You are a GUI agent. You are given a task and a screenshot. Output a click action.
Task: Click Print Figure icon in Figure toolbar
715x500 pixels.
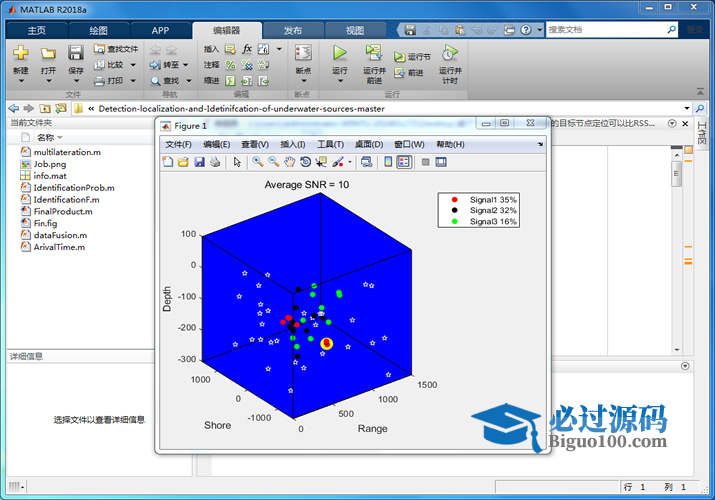tap(215, 162)
